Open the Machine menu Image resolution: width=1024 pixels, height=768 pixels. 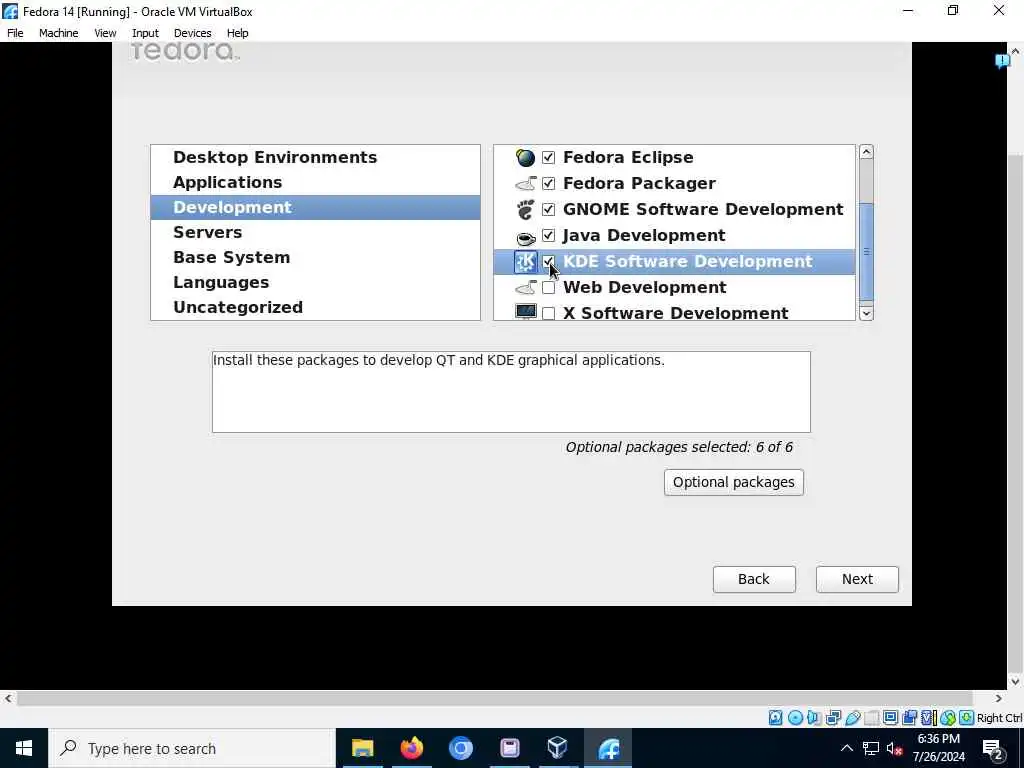pyautogui.click(x=59, y=33)
